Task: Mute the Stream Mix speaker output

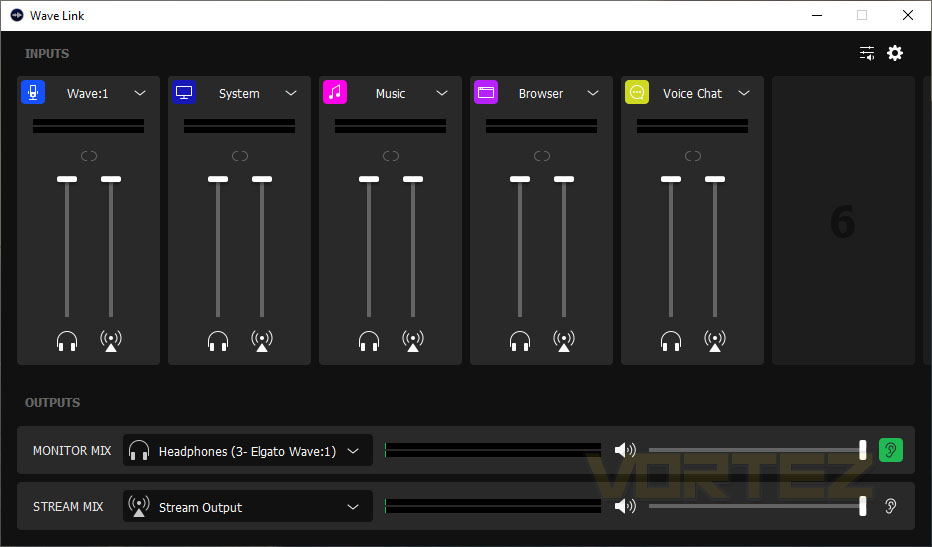Action: coord(625,506)
